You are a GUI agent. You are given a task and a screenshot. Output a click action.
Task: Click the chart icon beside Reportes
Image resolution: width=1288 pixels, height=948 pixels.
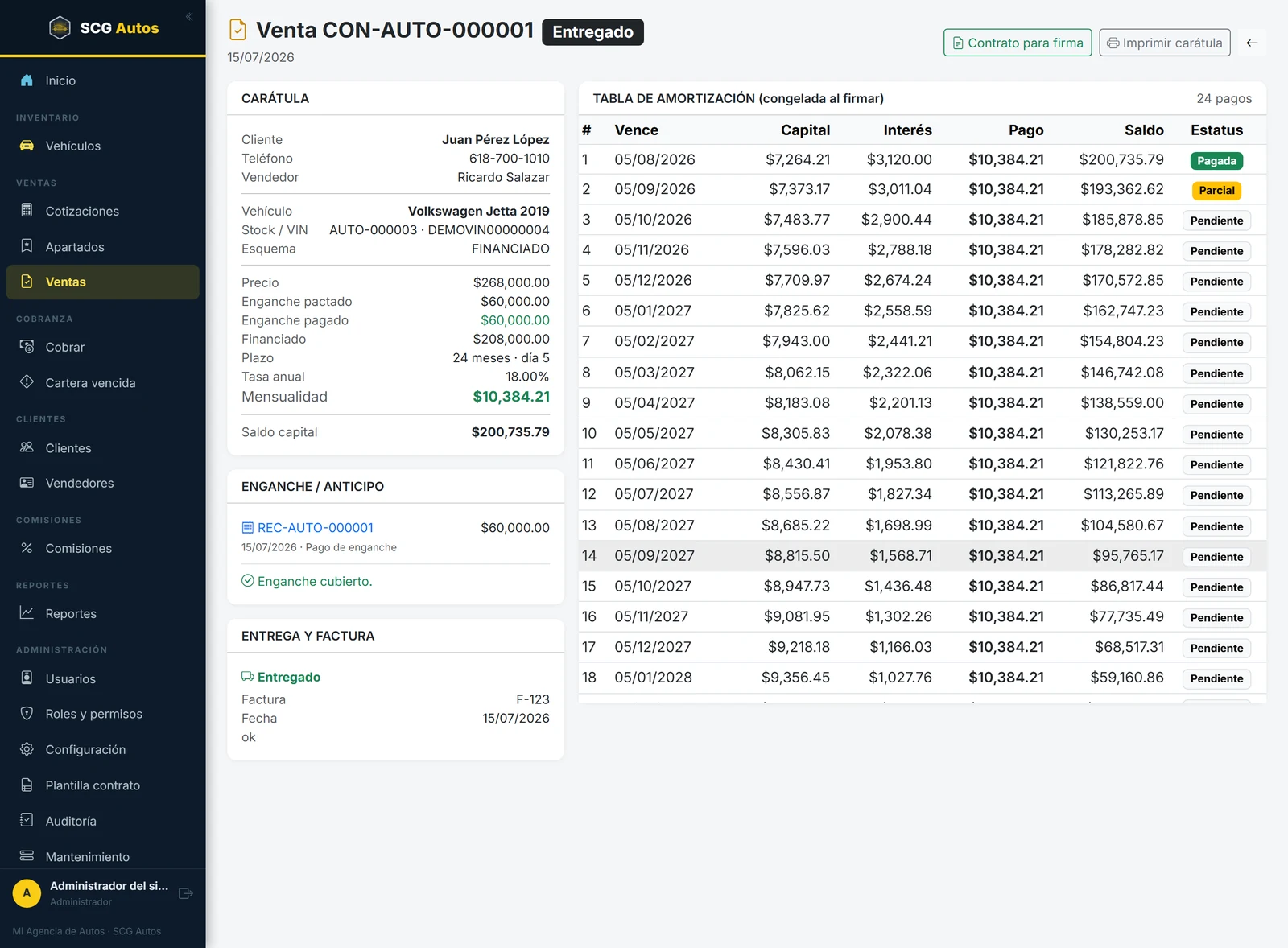(27, 613)
